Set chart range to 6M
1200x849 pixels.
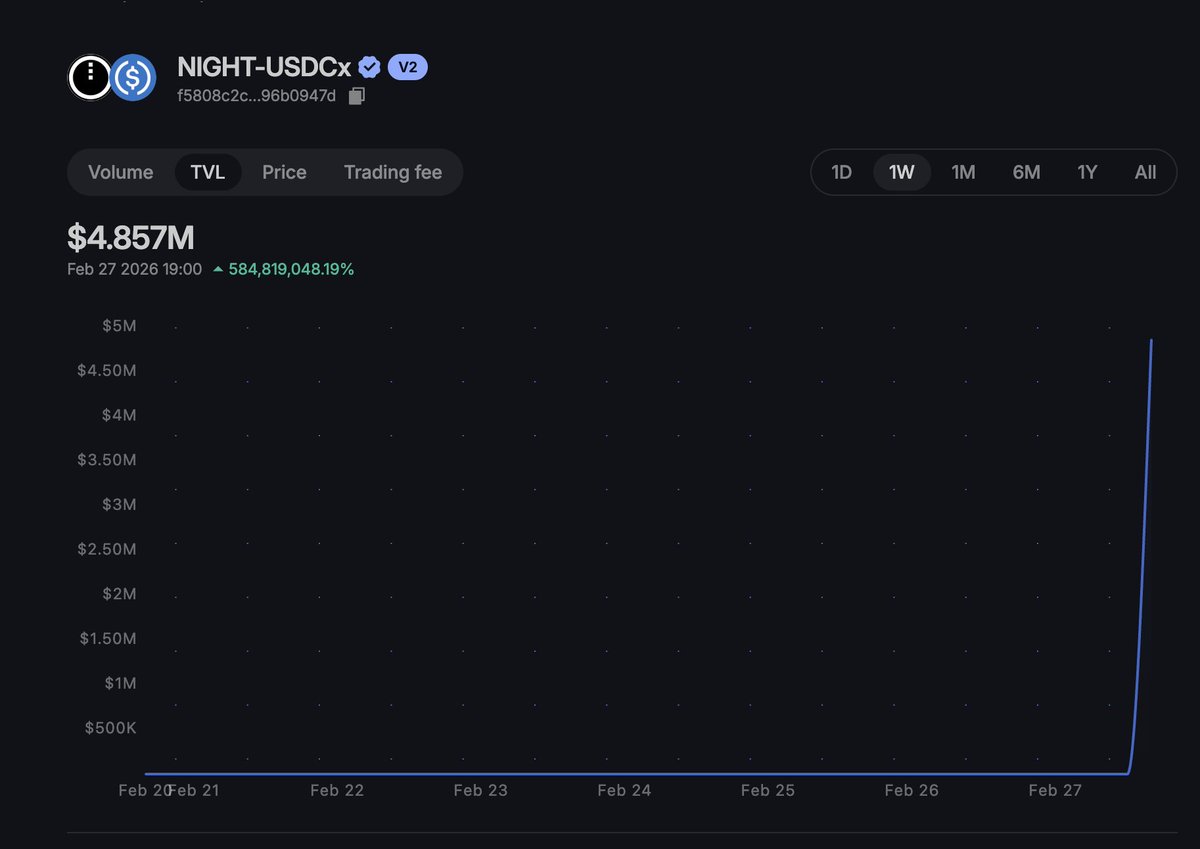pyautogui.click(x=1026, y=172)
